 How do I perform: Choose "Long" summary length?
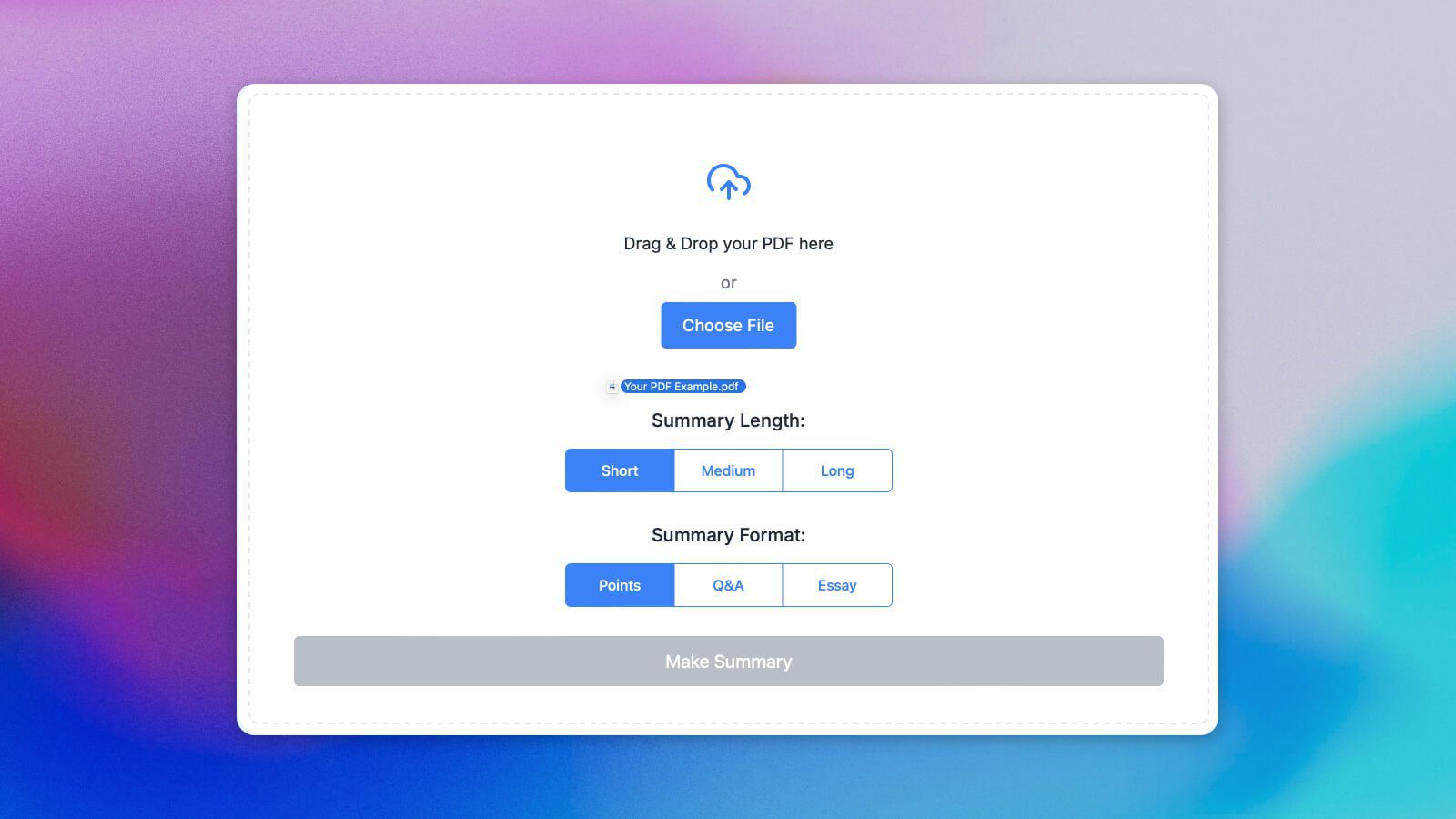[836, 470]
